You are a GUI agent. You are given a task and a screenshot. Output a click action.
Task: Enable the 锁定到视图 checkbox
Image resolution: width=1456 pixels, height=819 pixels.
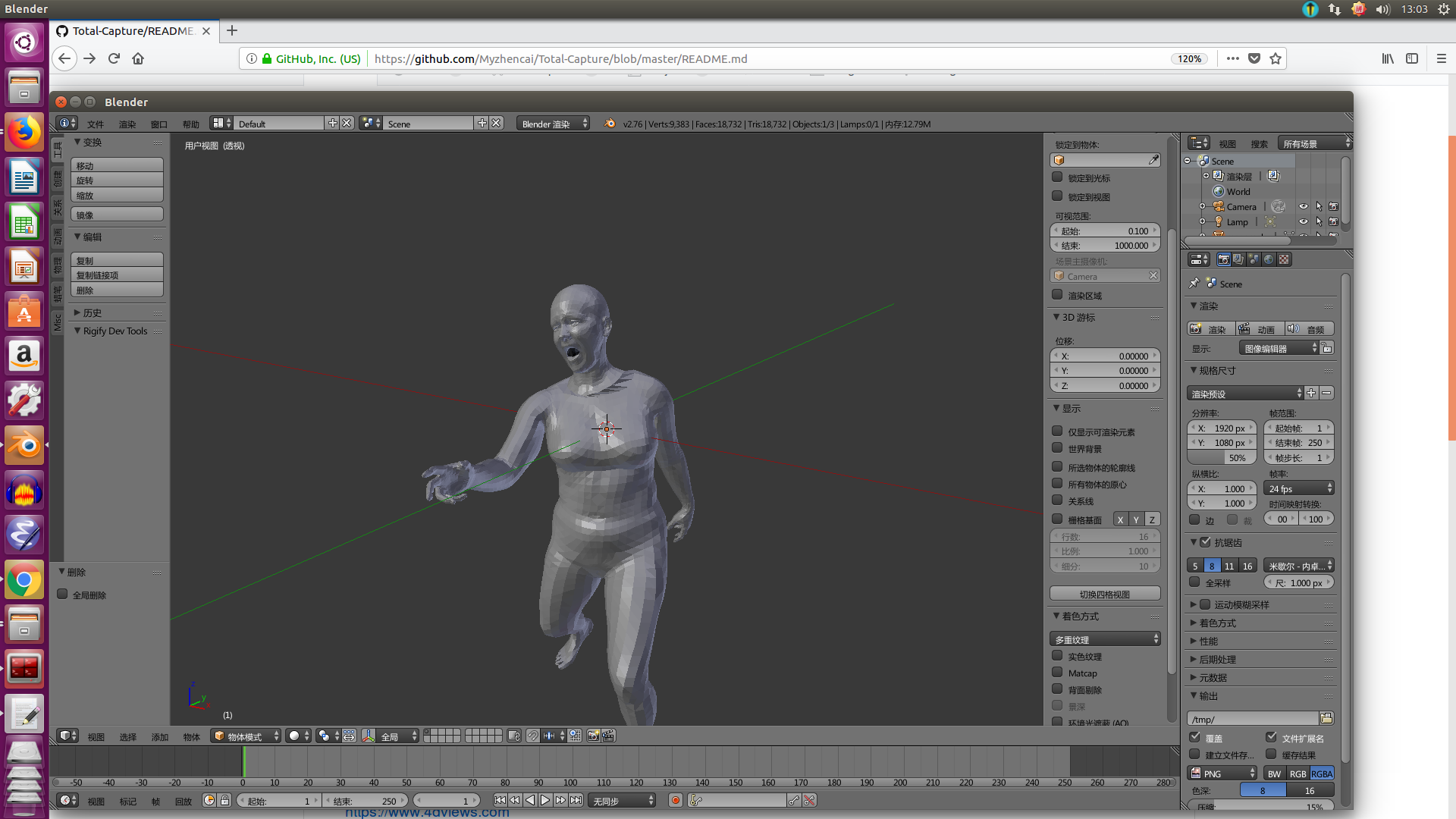1057,196
